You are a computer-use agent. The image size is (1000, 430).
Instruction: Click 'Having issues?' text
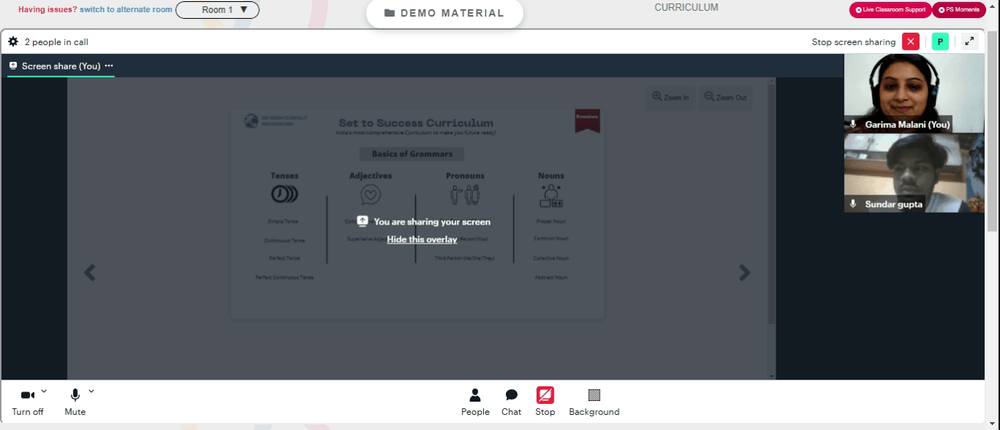(48, 10)
